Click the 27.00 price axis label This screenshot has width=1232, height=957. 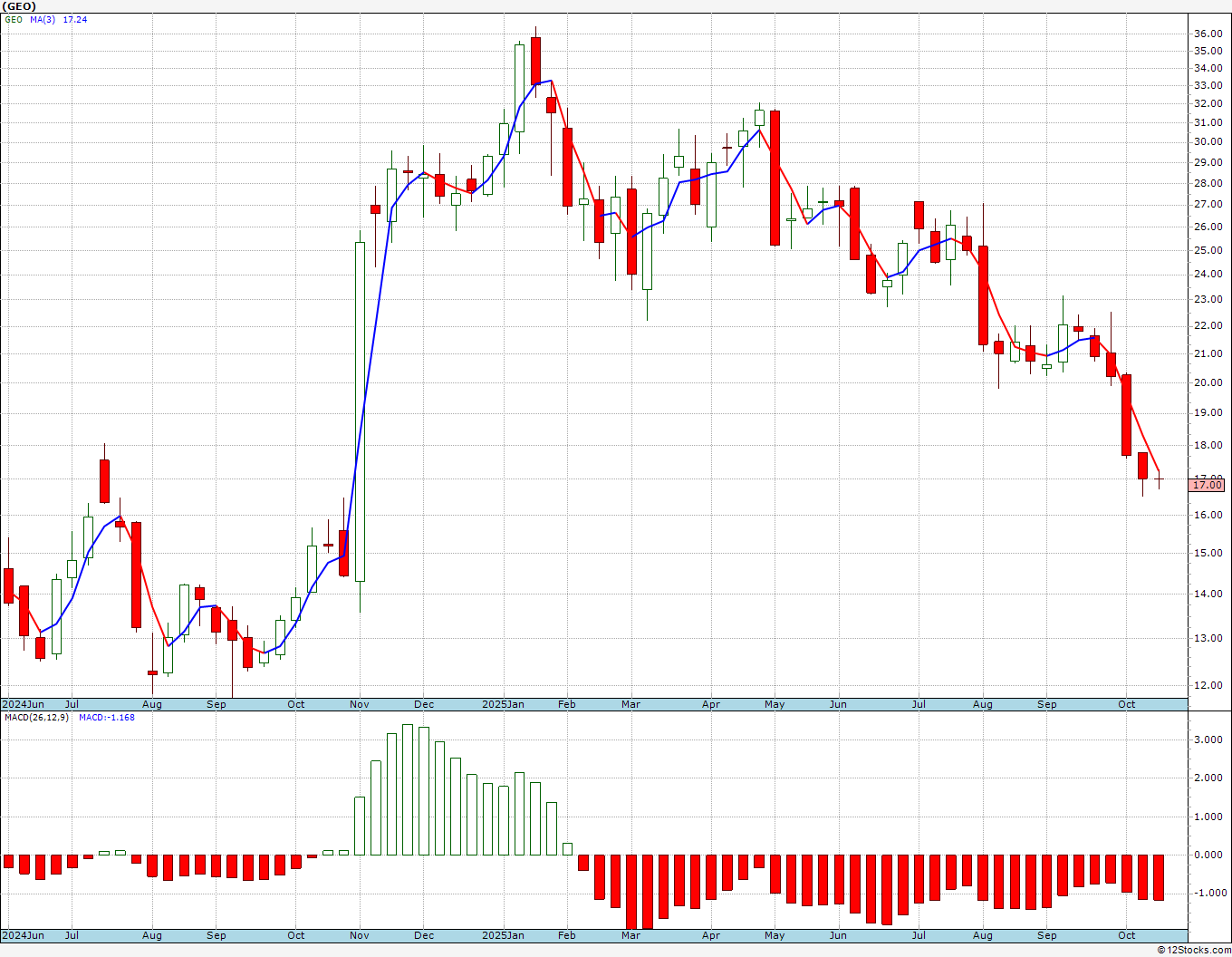pos(1208,204)
